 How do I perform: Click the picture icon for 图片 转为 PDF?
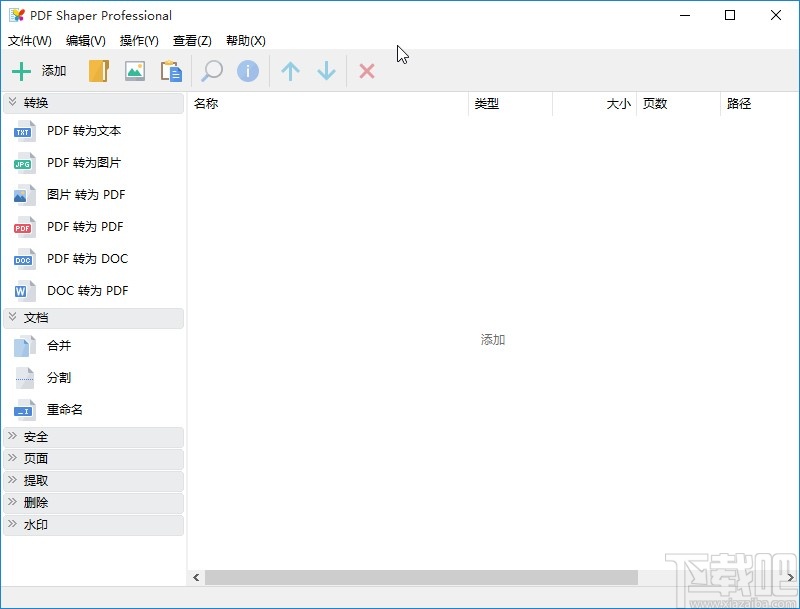(x=24, y=195)
